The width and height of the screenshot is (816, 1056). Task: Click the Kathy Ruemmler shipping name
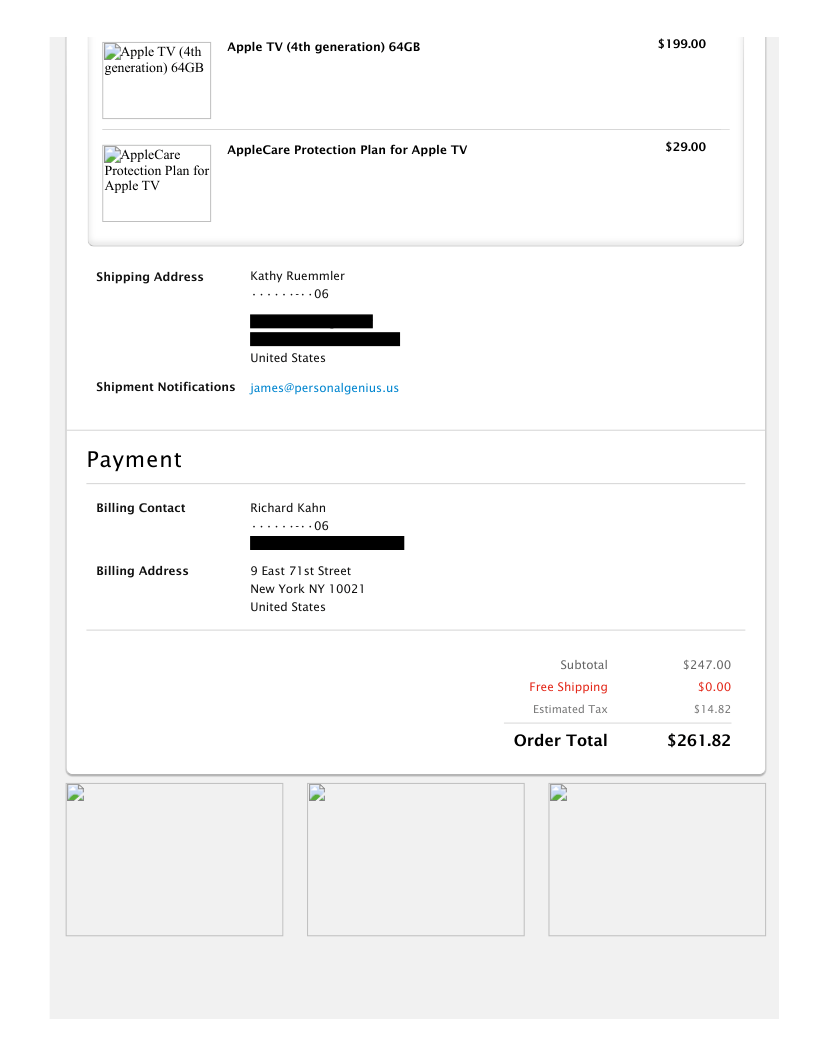[297, 276]
